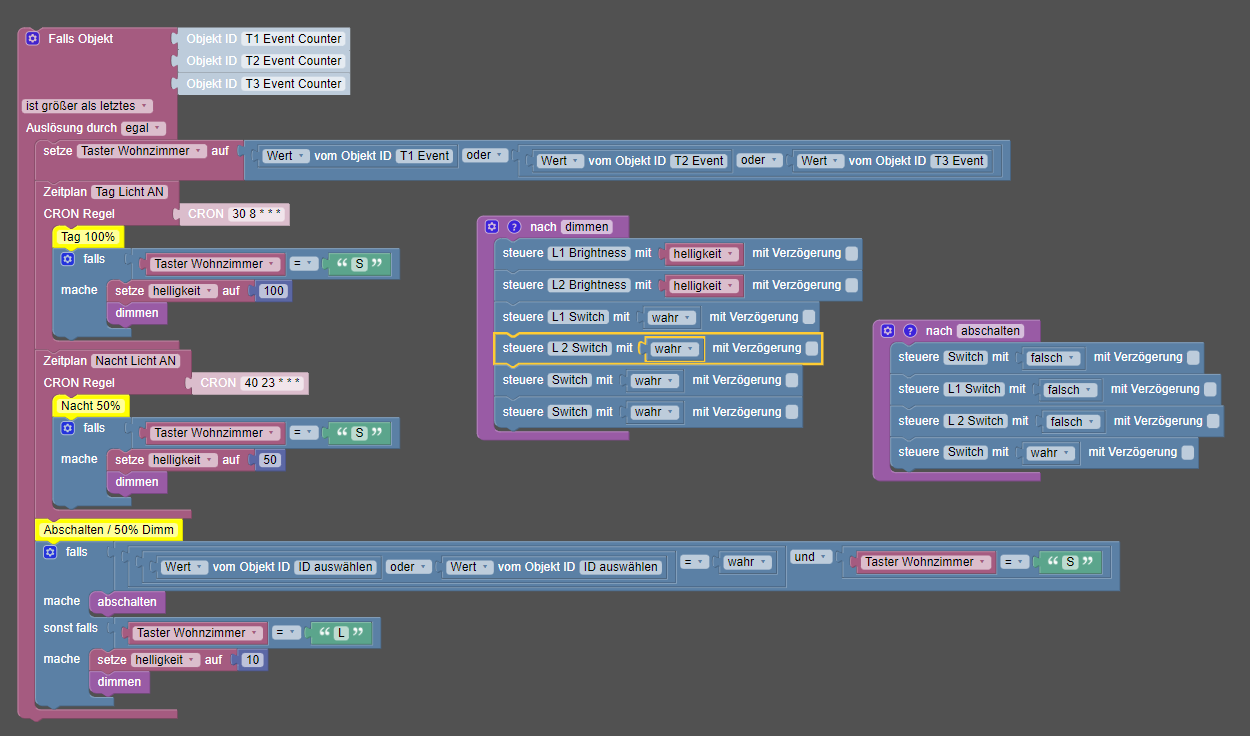Tick Verzögerung checkbox for L2 Brightness

point(851,285)
